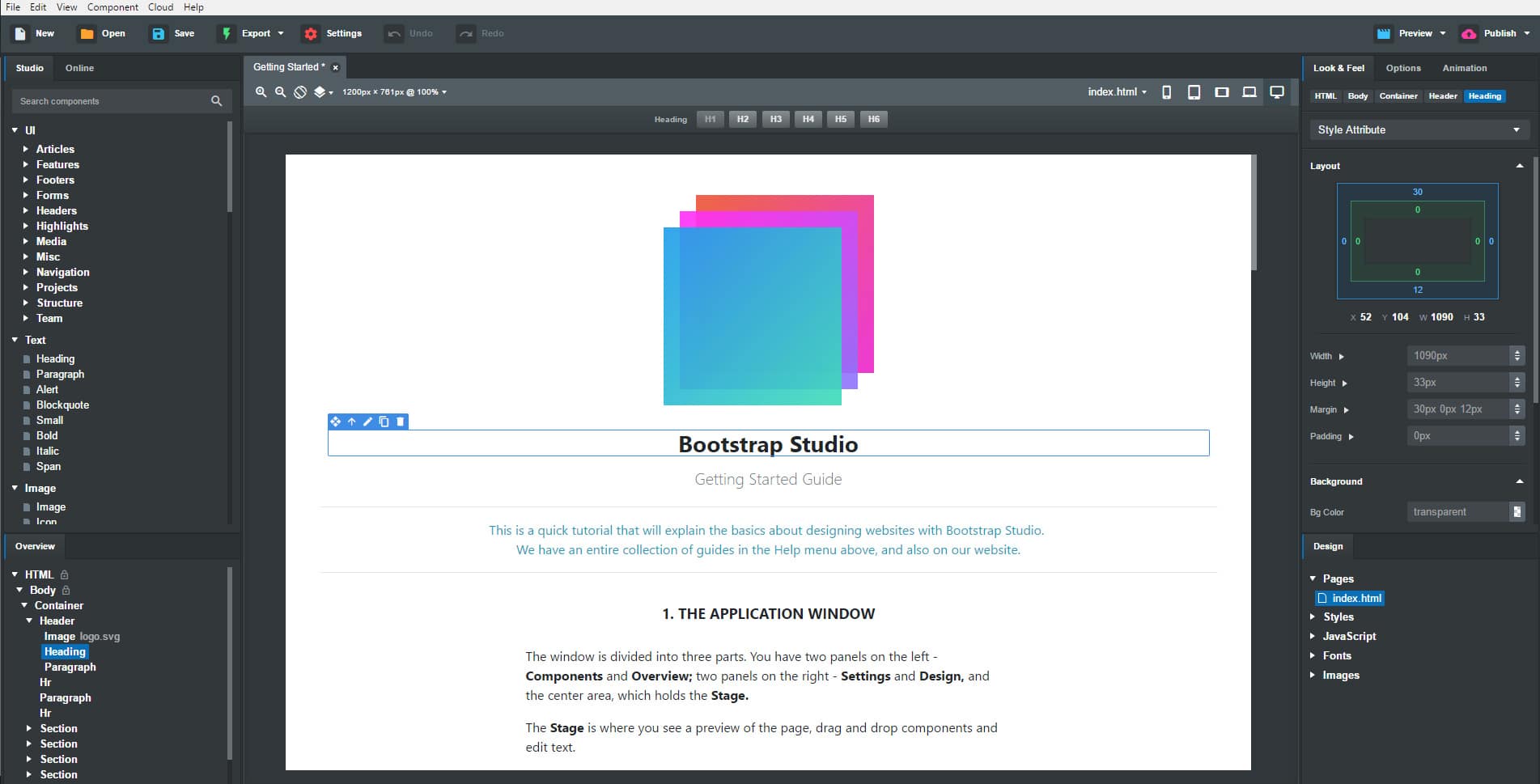
Task: Click the lock icon next to Body
Action: pyautogui.click(x=66, y=590)
